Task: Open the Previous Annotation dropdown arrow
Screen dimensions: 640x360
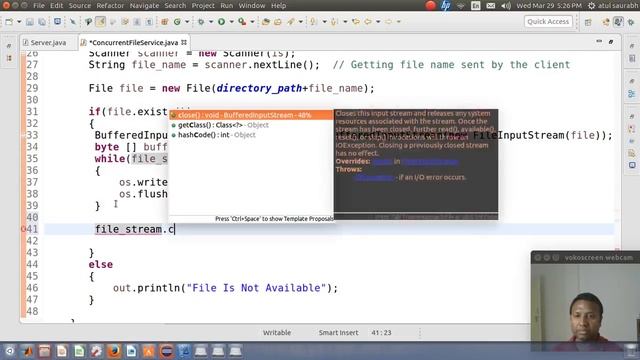Action: (x=345, y=22)
